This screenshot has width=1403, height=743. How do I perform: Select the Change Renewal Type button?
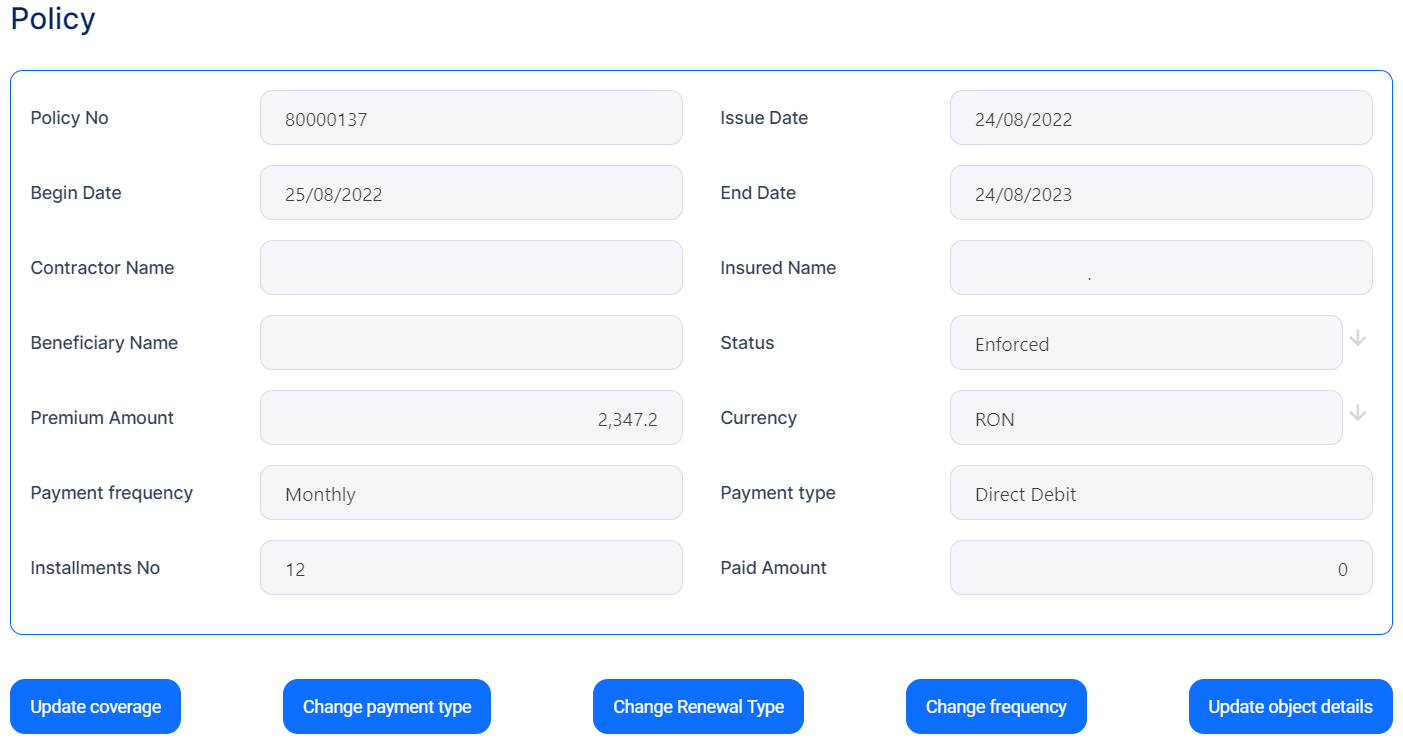698,707
